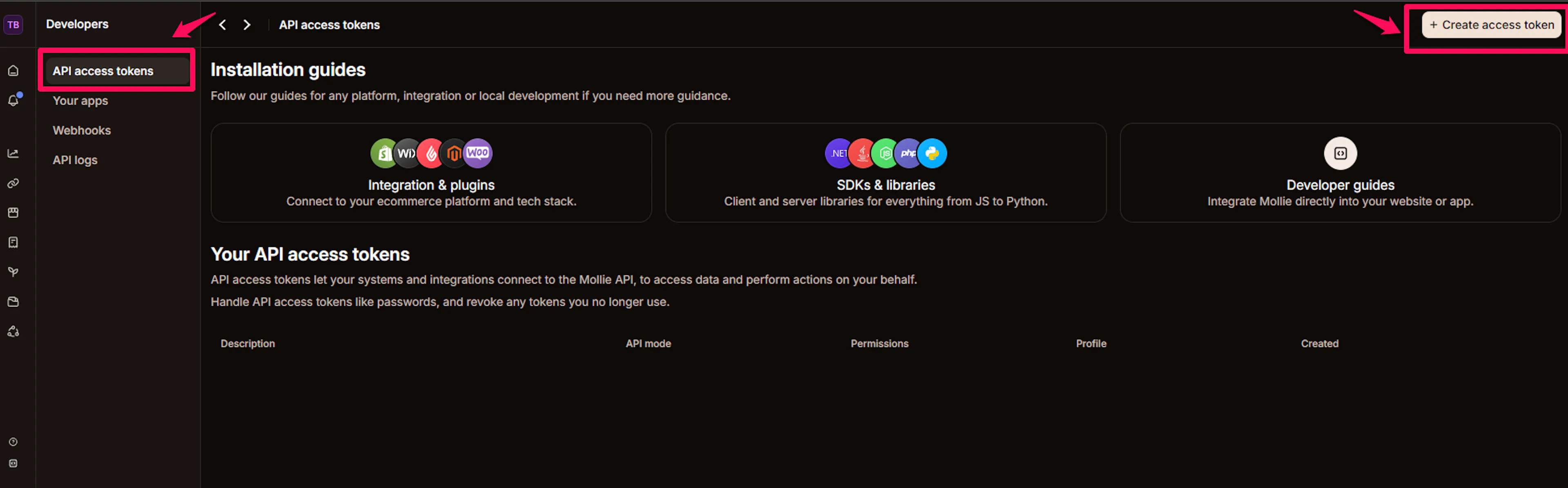Open Webhooks section
The image size is (1568, 488).
(x=82, y=130)
